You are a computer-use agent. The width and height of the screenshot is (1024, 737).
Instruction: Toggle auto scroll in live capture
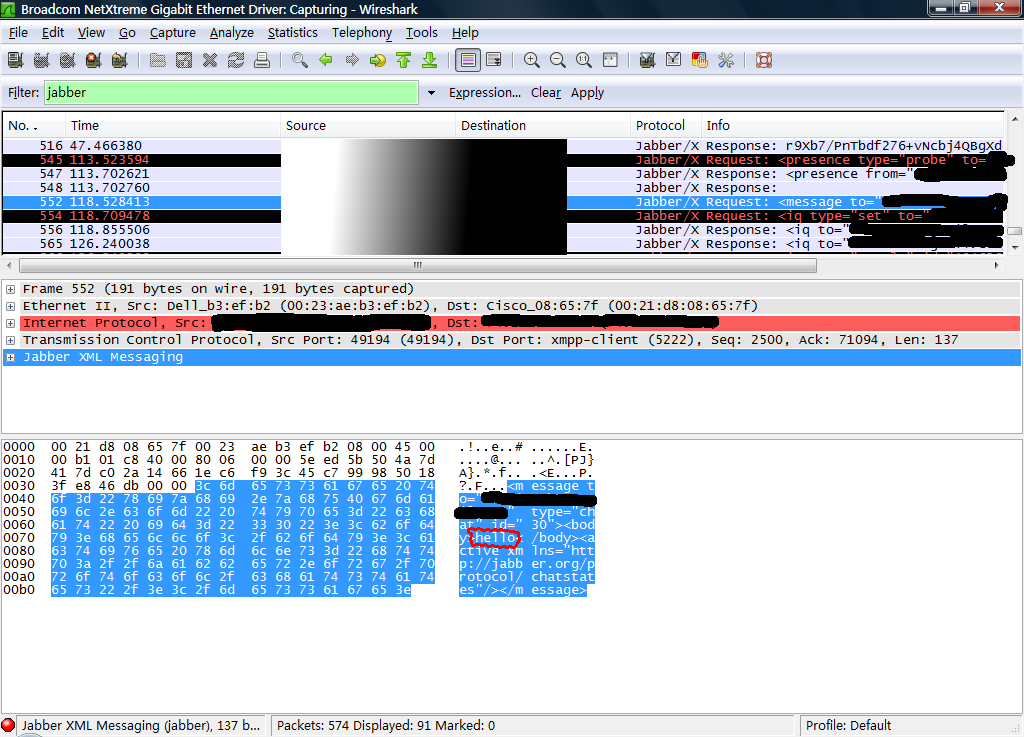(x=494, y=61)
